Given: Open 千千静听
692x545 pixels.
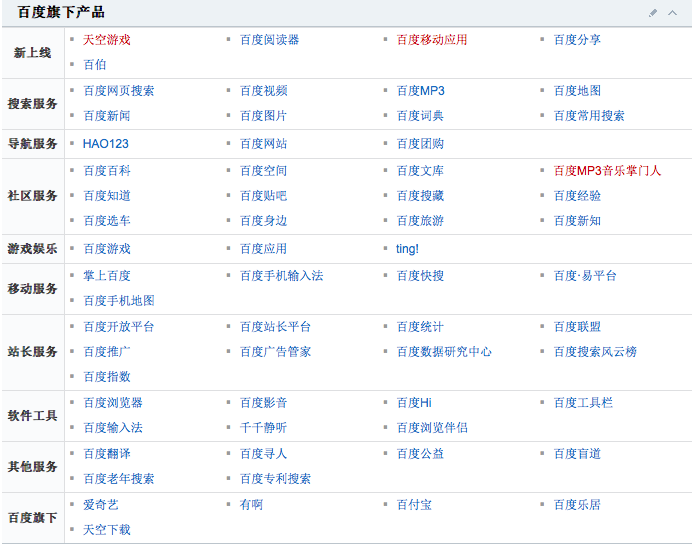Looking at the screenshot, I should point(263,428).
